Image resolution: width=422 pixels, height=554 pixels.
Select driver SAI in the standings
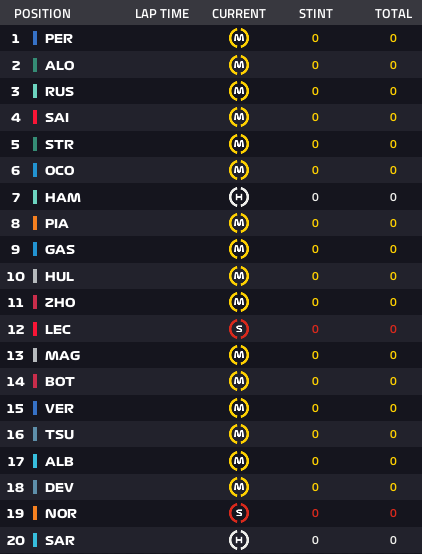57,117
